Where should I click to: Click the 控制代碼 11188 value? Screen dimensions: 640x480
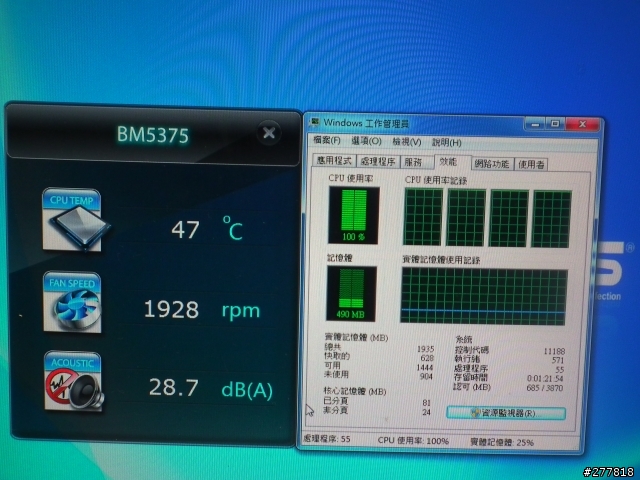554,351
